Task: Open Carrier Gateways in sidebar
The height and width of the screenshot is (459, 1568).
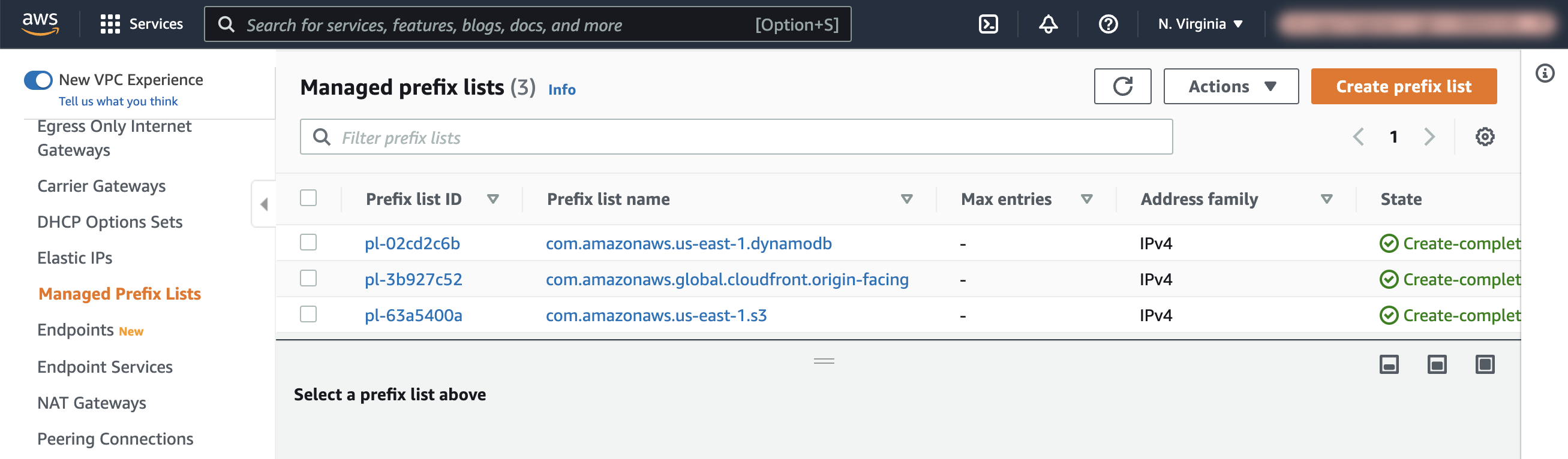Action: click(101, 186)
